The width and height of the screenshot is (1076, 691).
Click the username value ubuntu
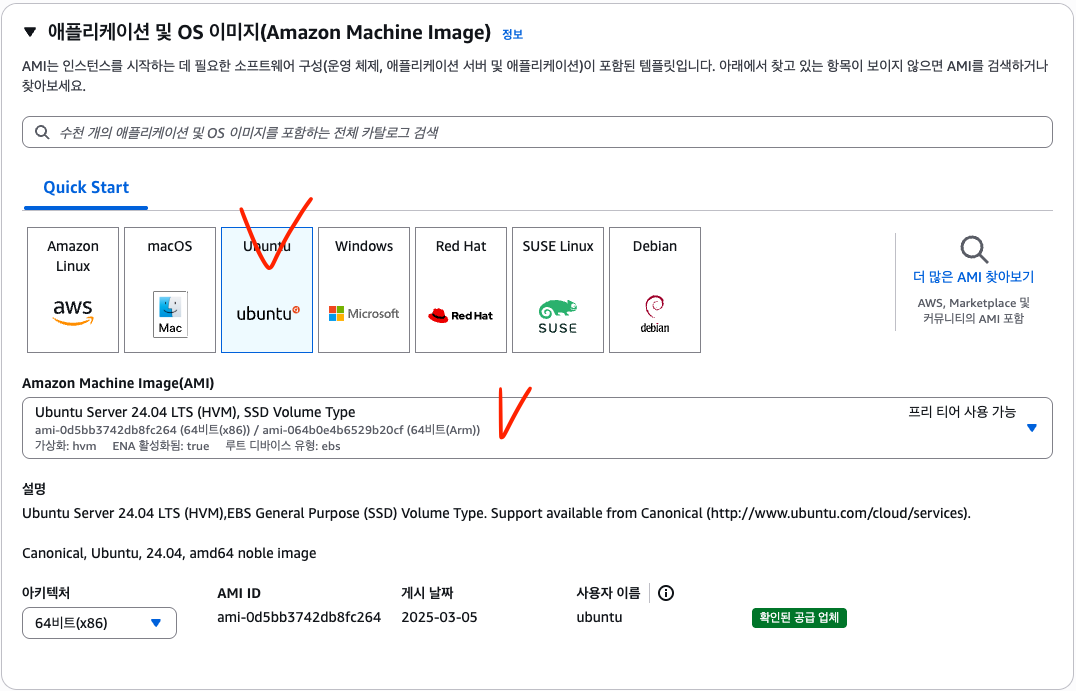599,617
